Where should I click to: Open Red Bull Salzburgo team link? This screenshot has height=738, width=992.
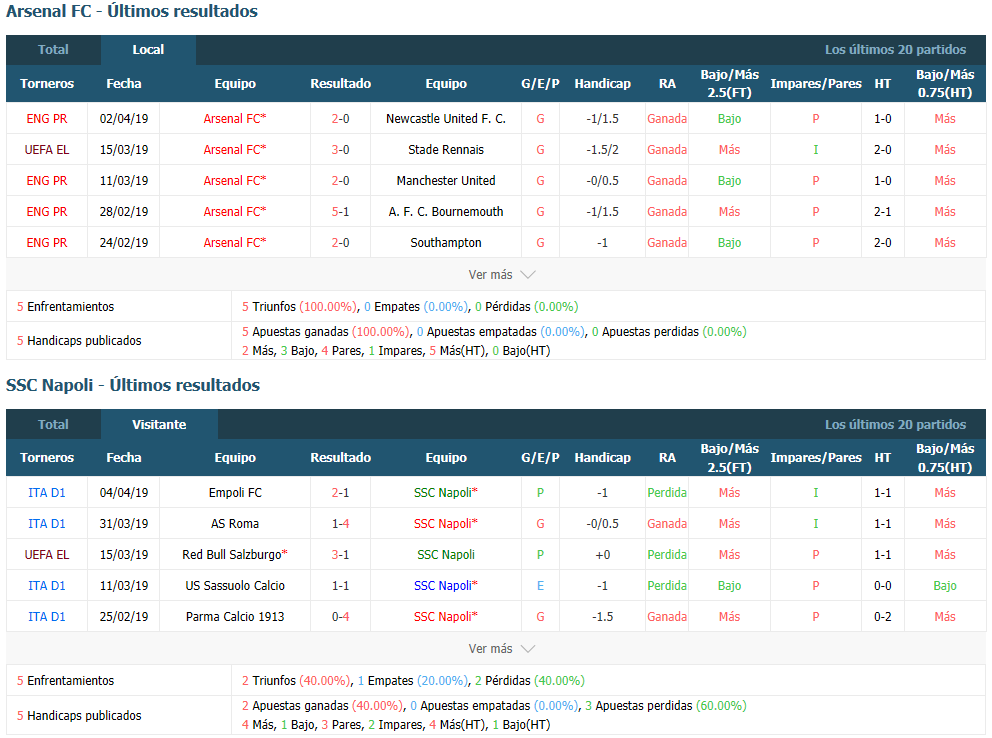coord(235,555)
